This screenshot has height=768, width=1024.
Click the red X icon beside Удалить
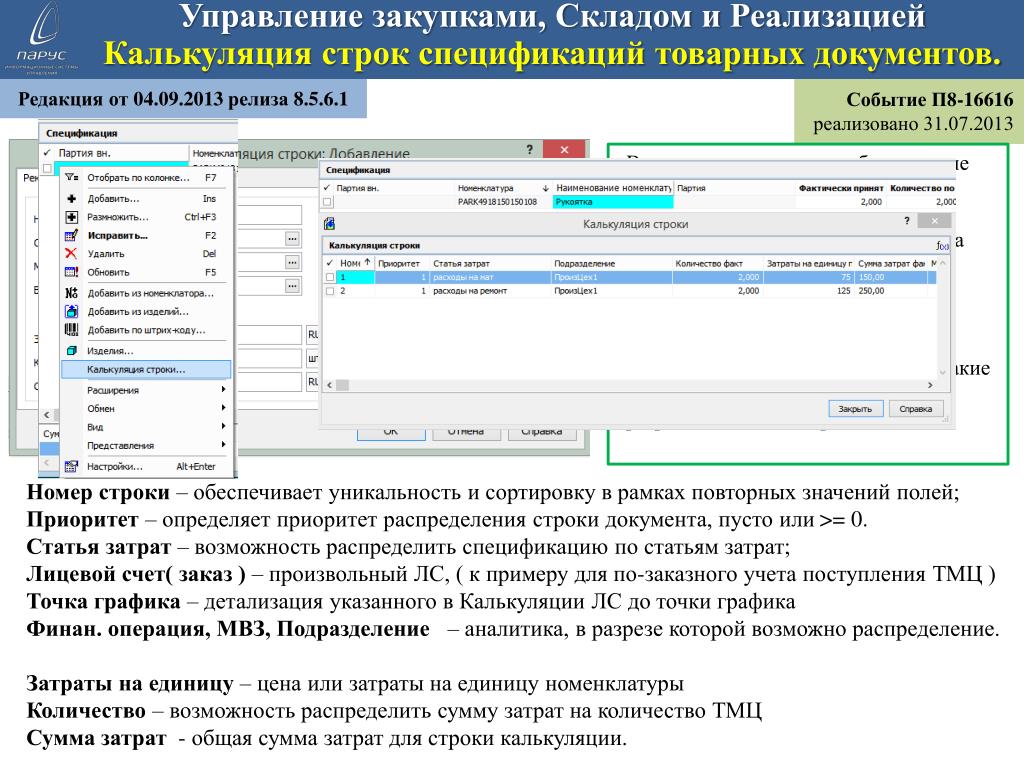pos(71,253)
